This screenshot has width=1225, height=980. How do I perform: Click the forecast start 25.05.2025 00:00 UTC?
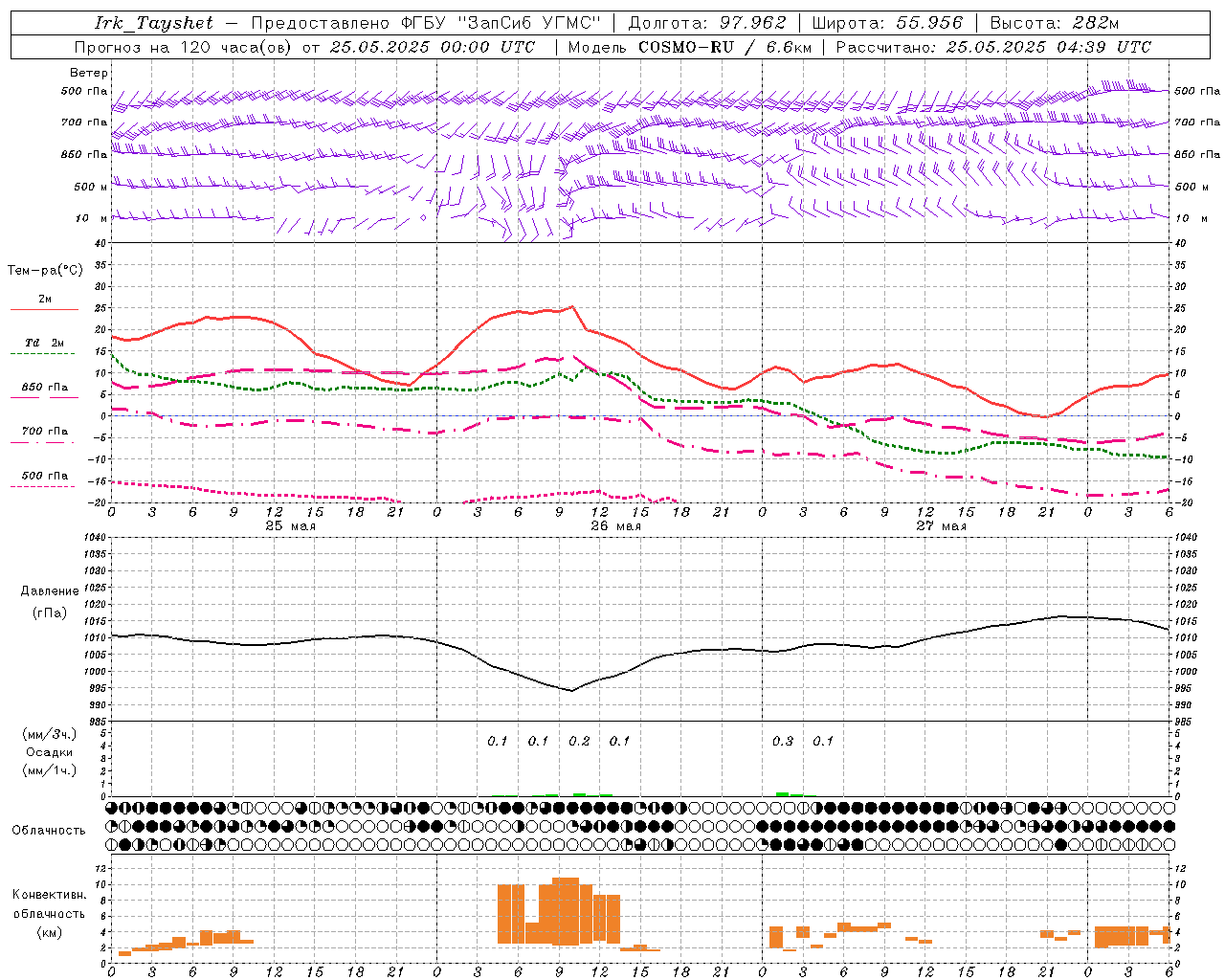(432, 47)
